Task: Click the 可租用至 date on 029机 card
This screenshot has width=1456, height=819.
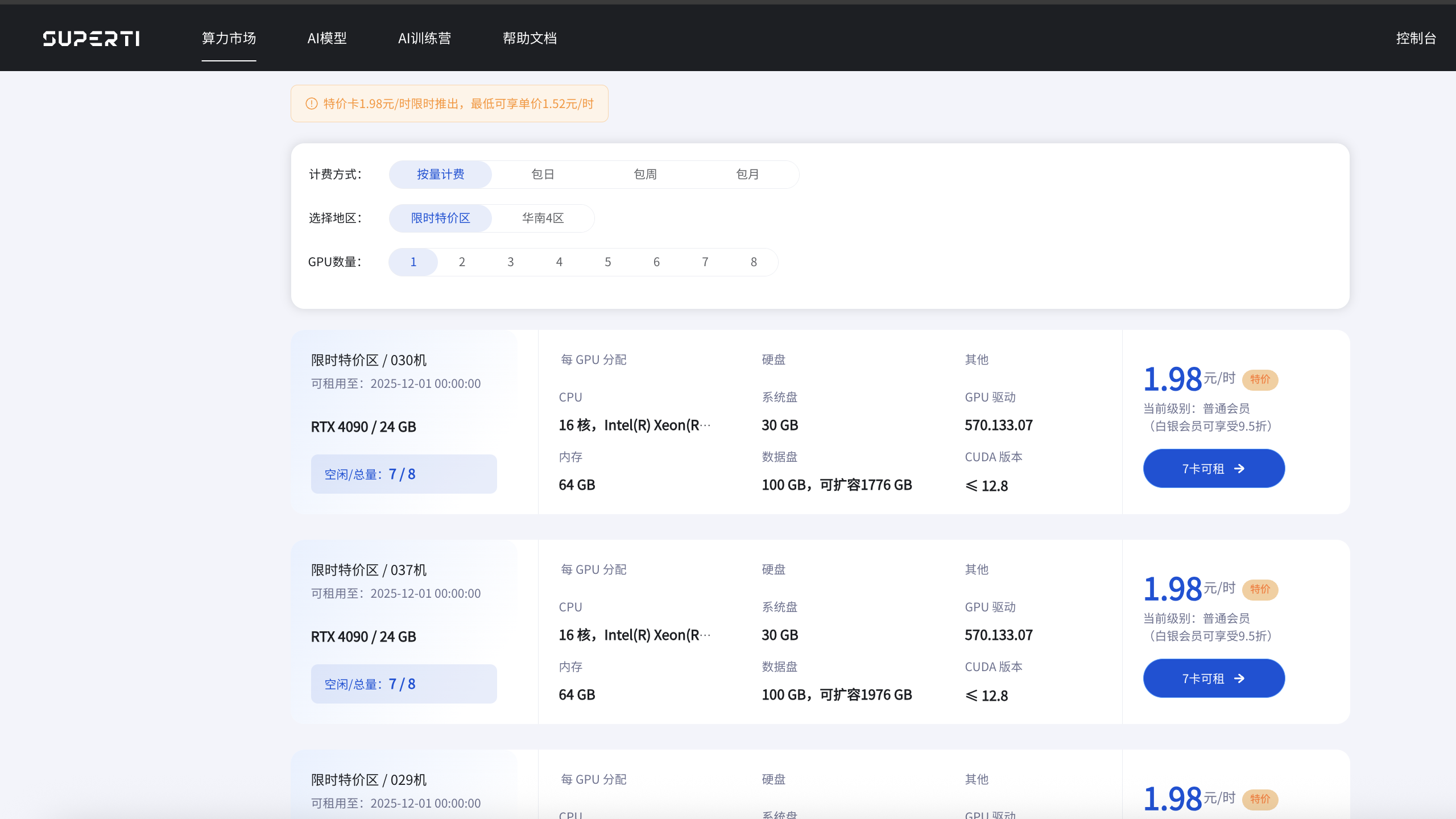Action: click(396, 804)
